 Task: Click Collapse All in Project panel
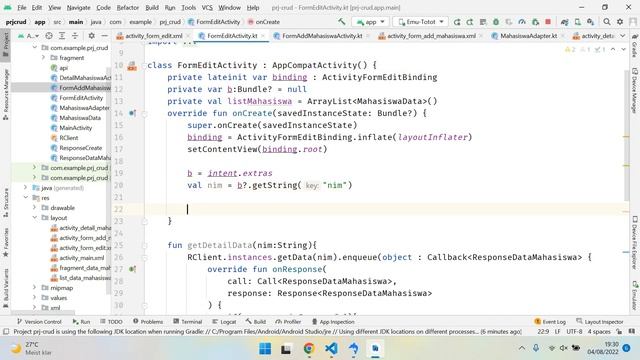(75, 36)
